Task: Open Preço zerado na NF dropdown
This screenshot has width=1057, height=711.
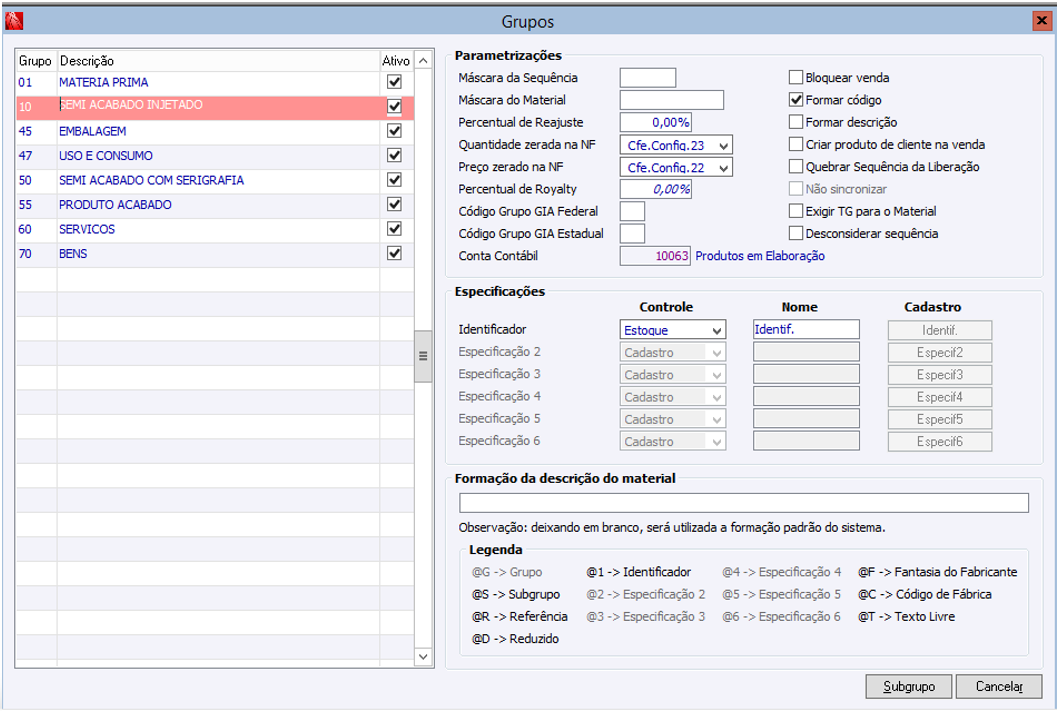Action: point(676,167)
